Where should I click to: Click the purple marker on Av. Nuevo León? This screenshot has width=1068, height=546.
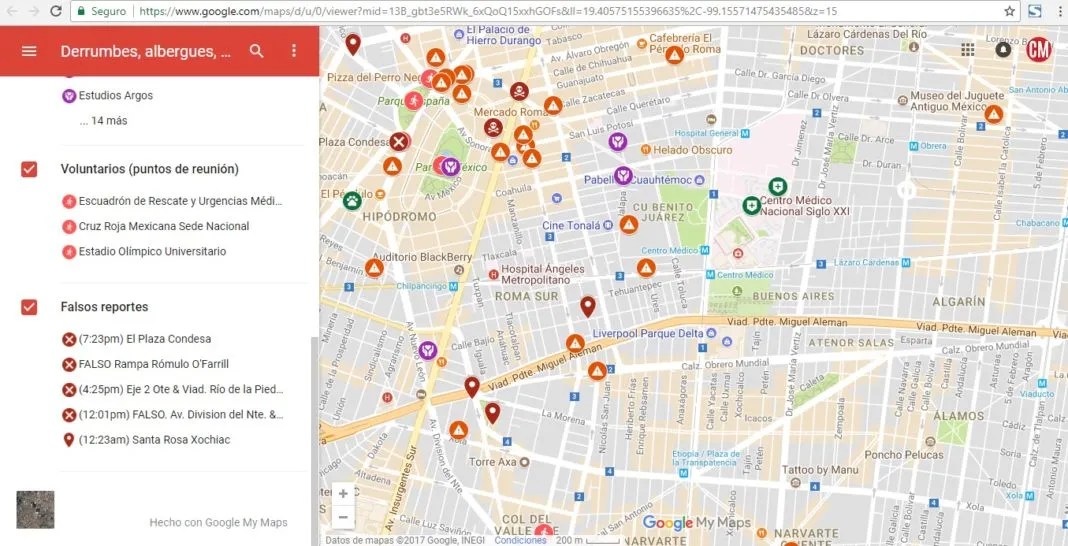point(427,351)
